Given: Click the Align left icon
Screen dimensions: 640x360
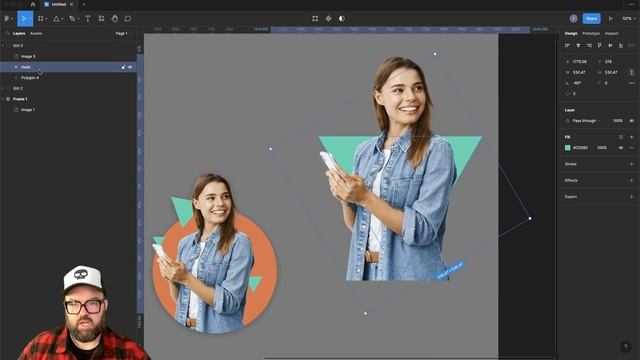Looking at the screenshot, I should 567,46.
